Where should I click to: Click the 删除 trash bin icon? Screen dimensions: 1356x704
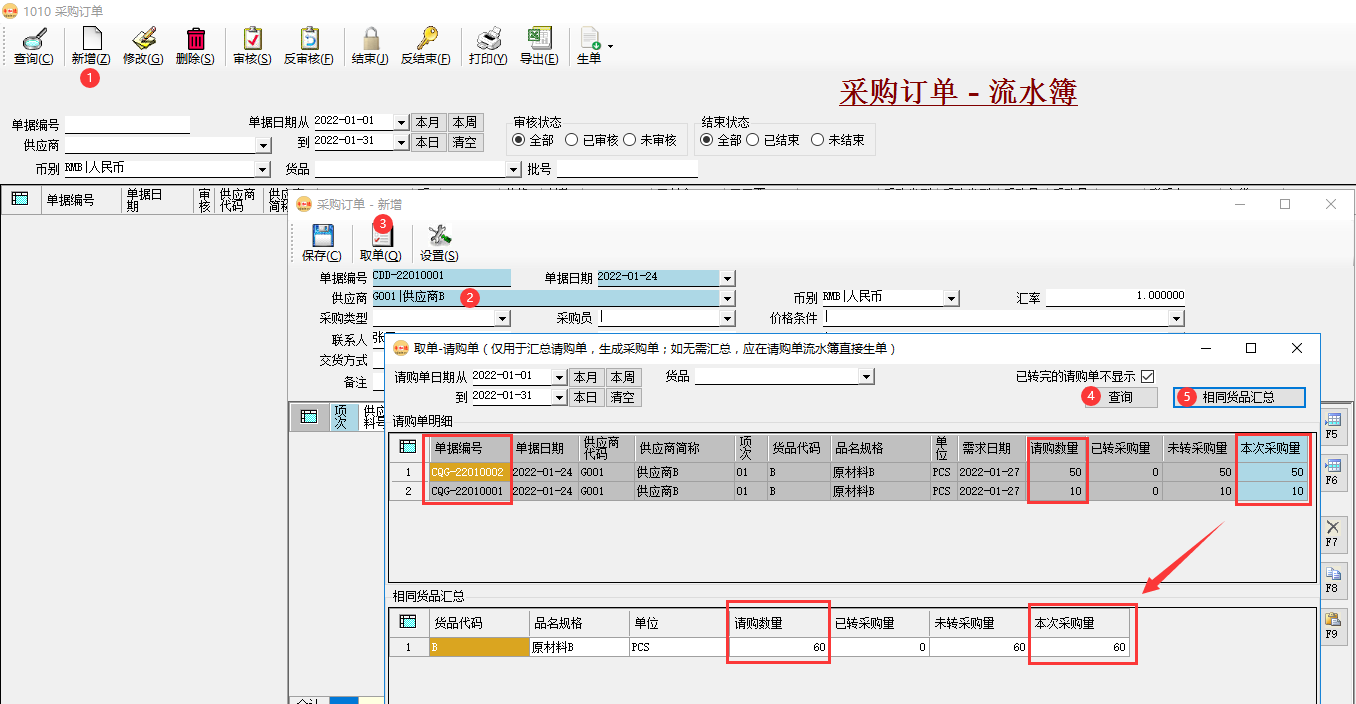[x=195, y=40]
